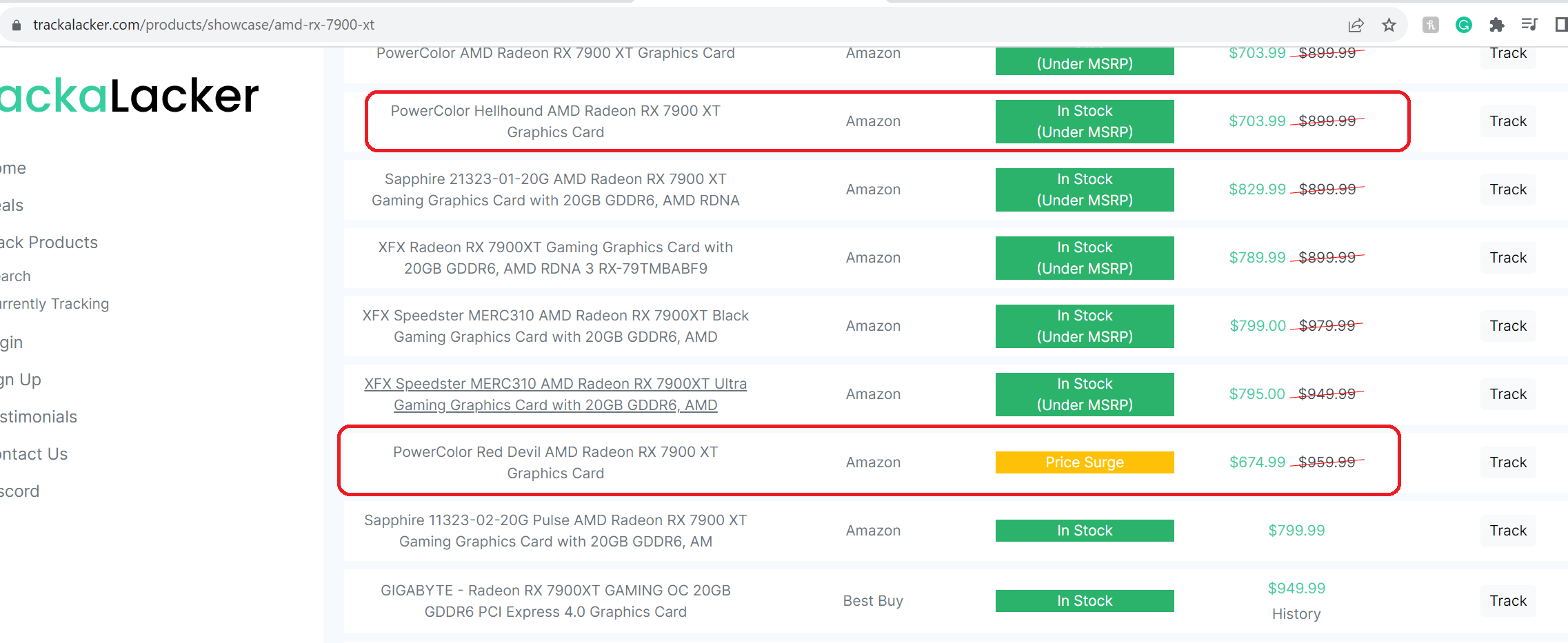Bookmark this page with the star icon
The width and height of the screenshot is (1568, 643).
(x=1389, y=25)
